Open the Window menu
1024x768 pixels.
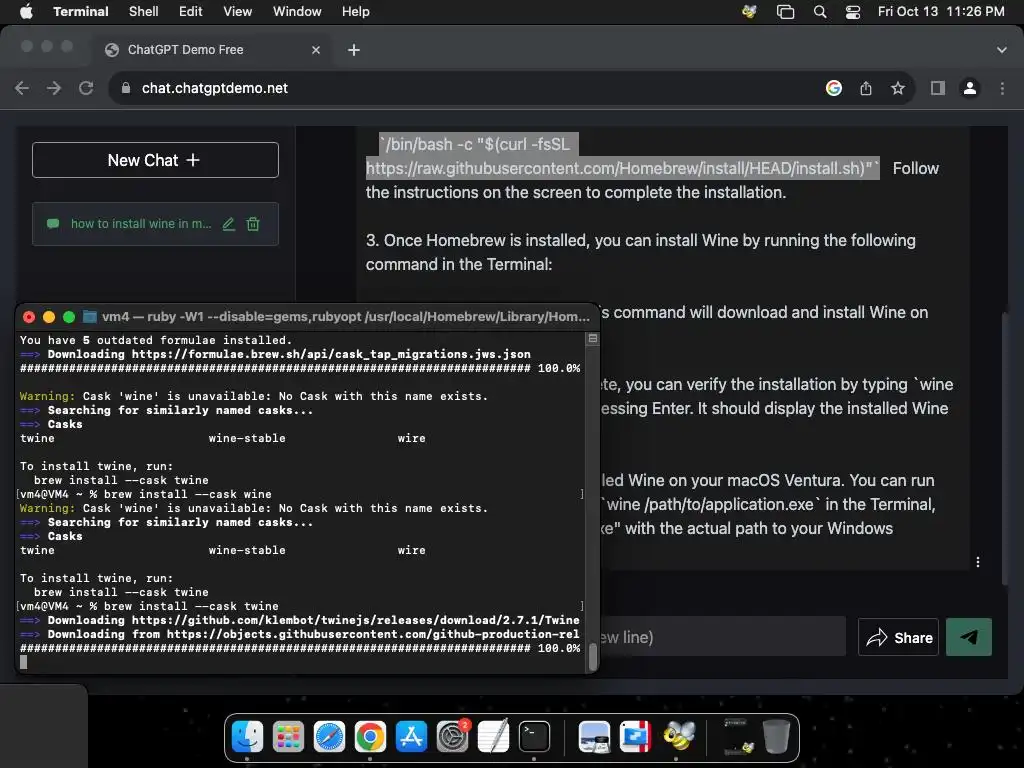297,12
